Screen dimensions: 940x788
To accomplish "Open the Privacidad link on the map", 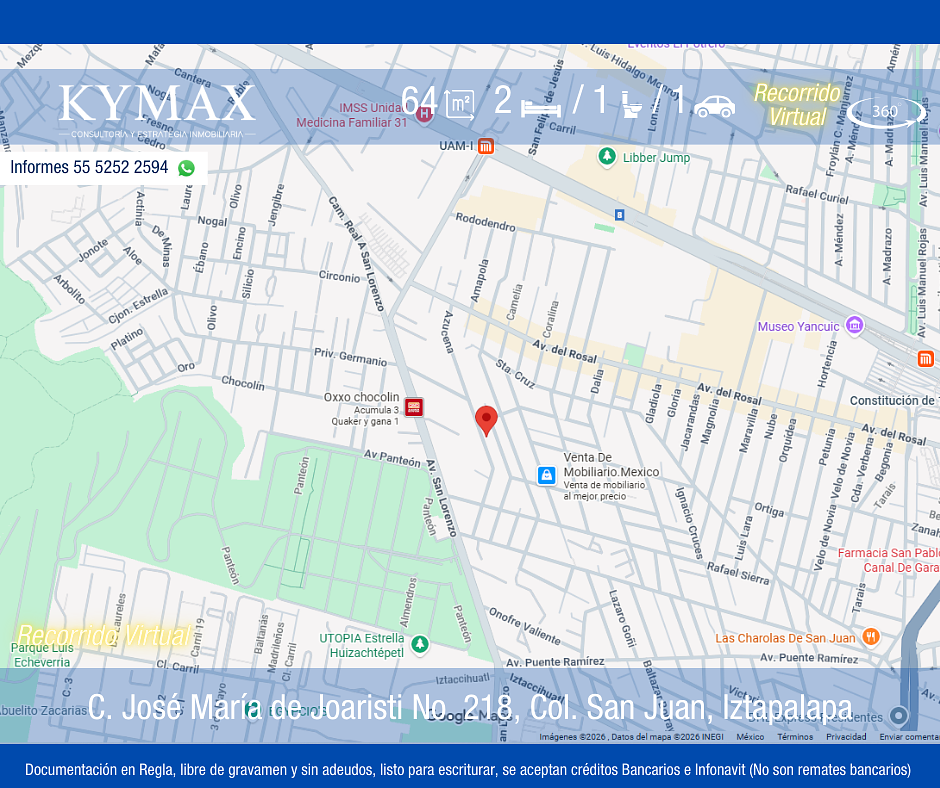I will click(x=846, y=737).
